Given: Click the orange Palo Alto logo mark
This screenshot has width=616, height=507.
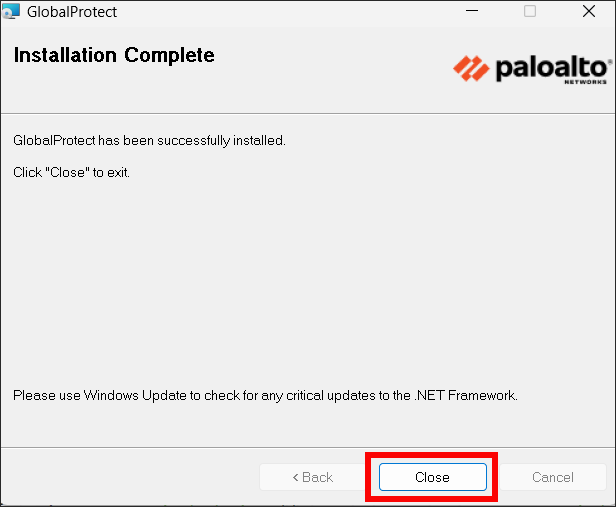Looking at the screenshot, I should [x=470, y=68].
